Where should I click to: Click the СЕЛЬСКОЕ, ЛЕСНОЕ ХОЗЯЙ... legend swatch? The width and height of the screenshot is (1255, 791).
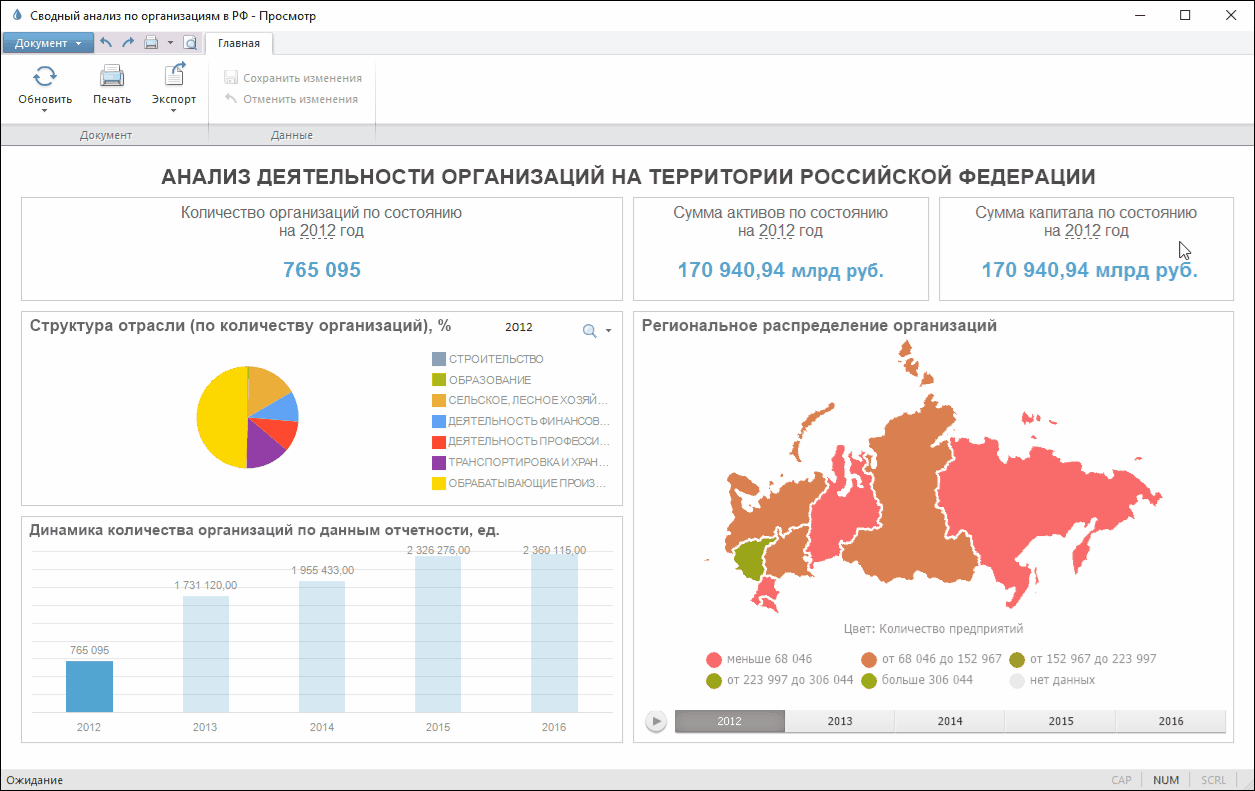pos(438,400)
